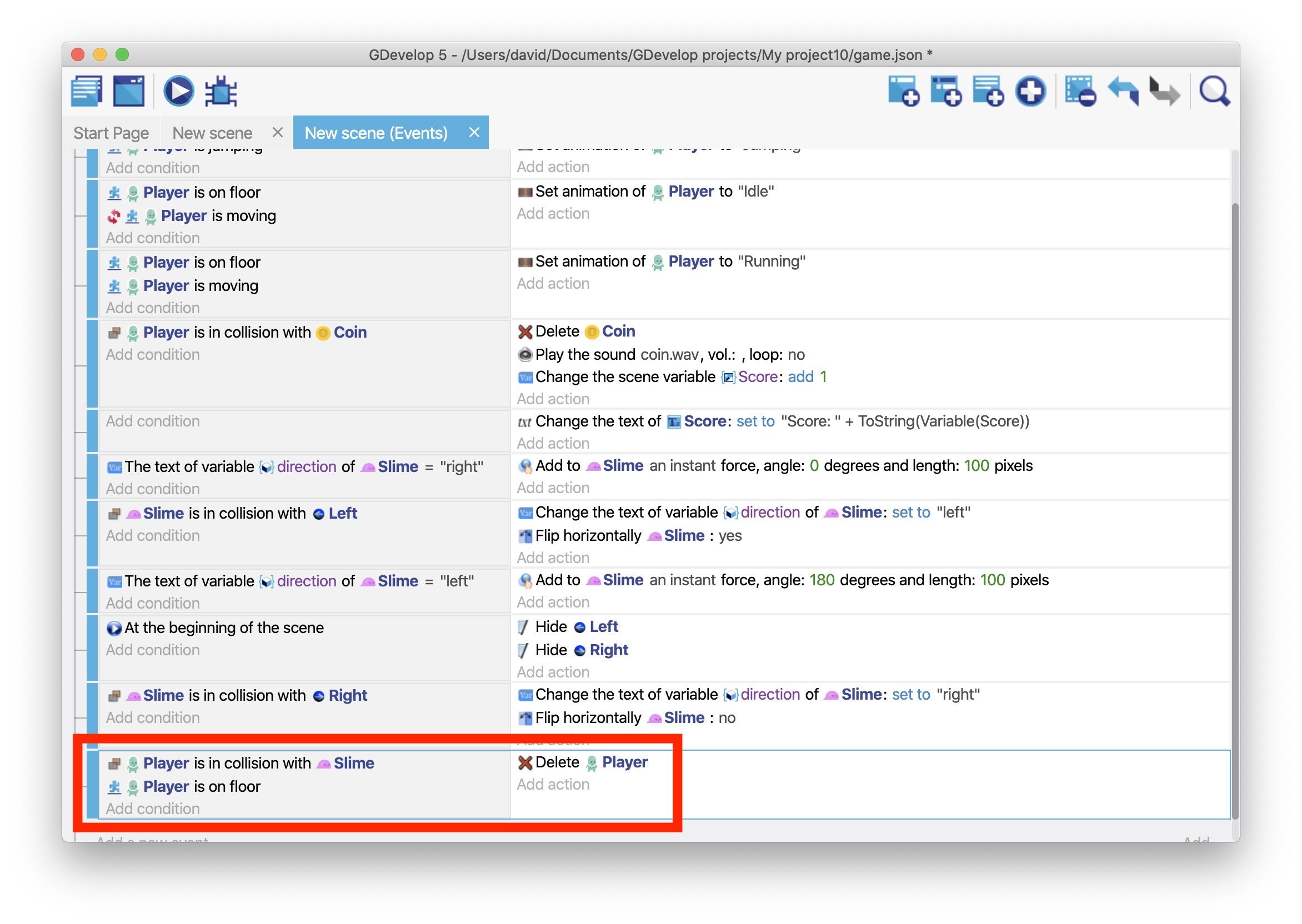Undo the last change
Image resolution: width=1302 pixels, height=924 pixels.
tap(1123, 91)
